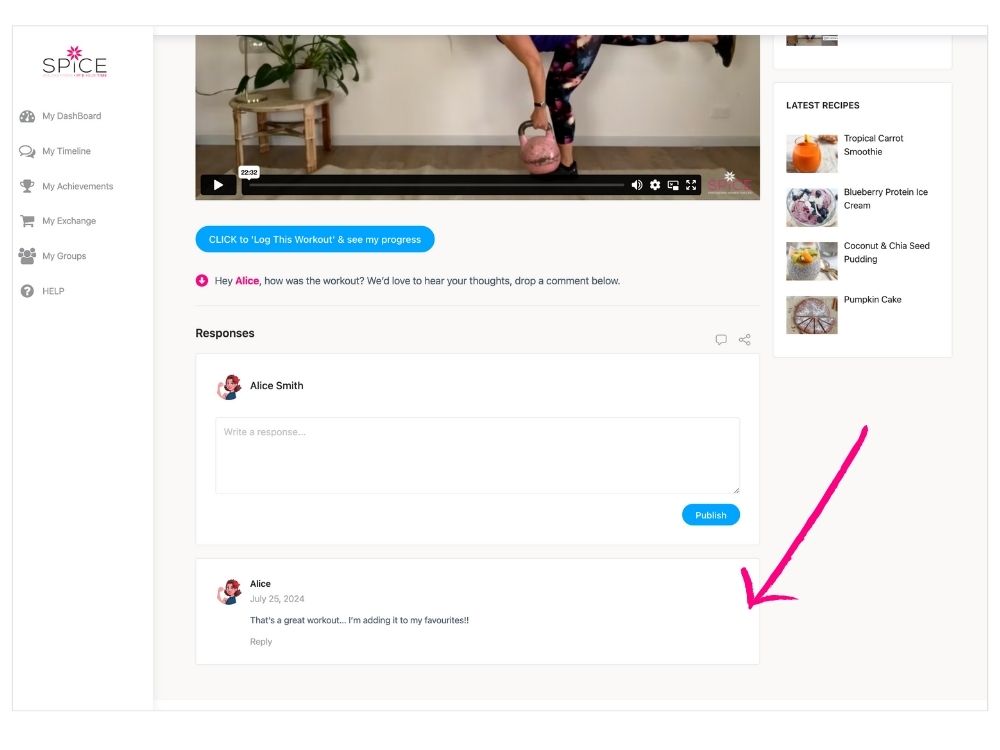The height and width of the screenshot is (750, 1000).
Task: Open My Exchange from sidebar
Action: click(68, 221)
